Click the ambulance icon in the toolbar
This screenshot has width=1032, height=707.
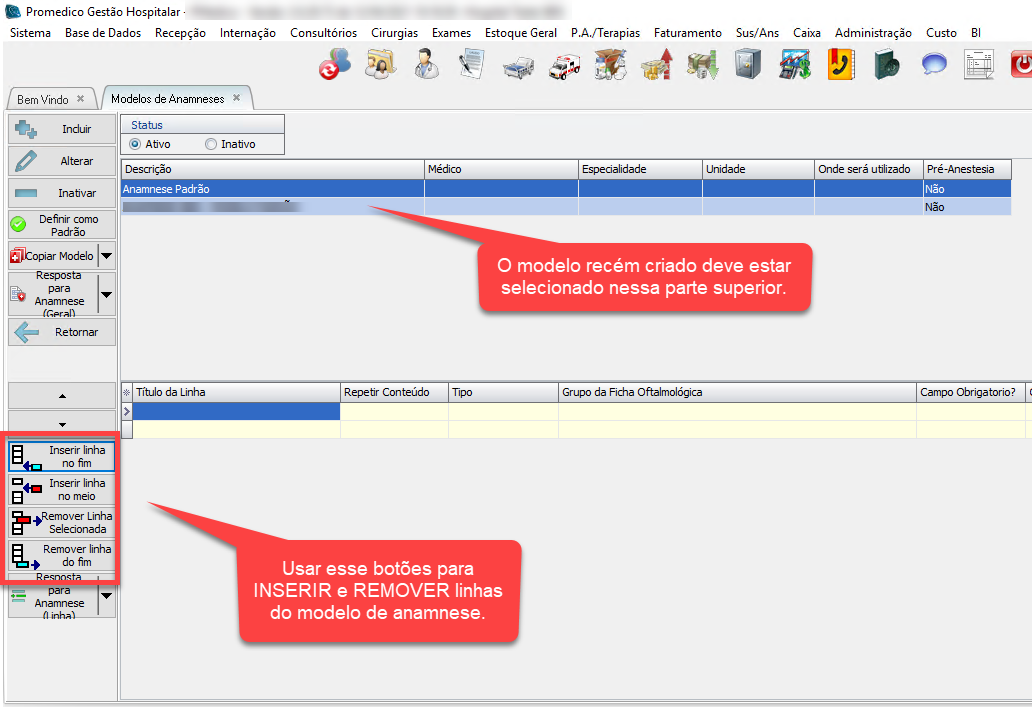coord(564,66)
